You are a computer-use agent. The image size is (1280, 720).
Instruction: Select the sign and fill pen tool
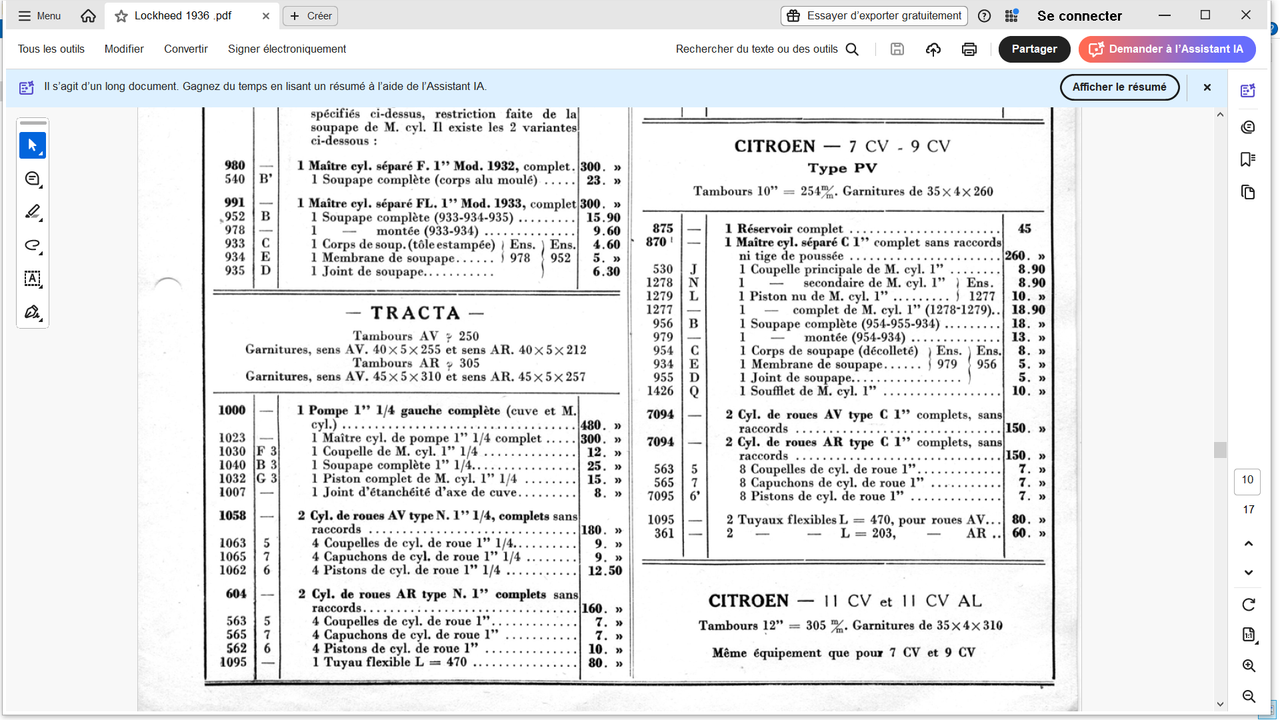(x=32, y=312)
